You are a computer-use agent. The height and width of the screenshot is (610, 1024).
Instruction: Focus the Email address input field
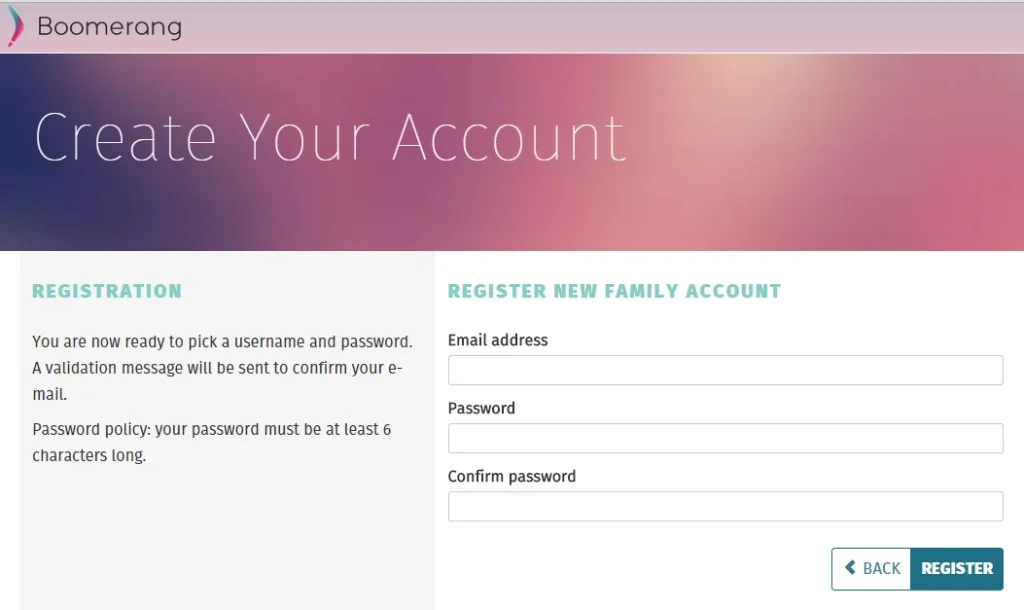coord(724,369)
